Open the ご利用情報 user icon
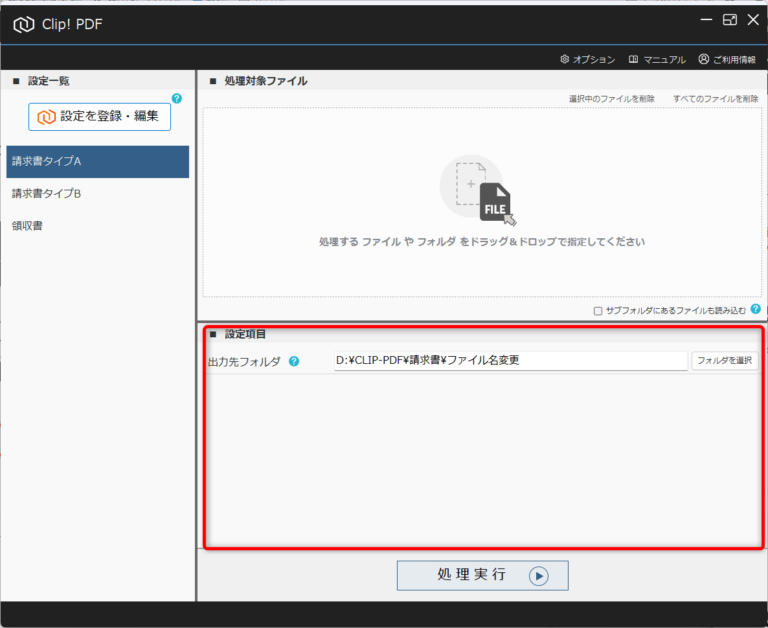 pos(703,59)
